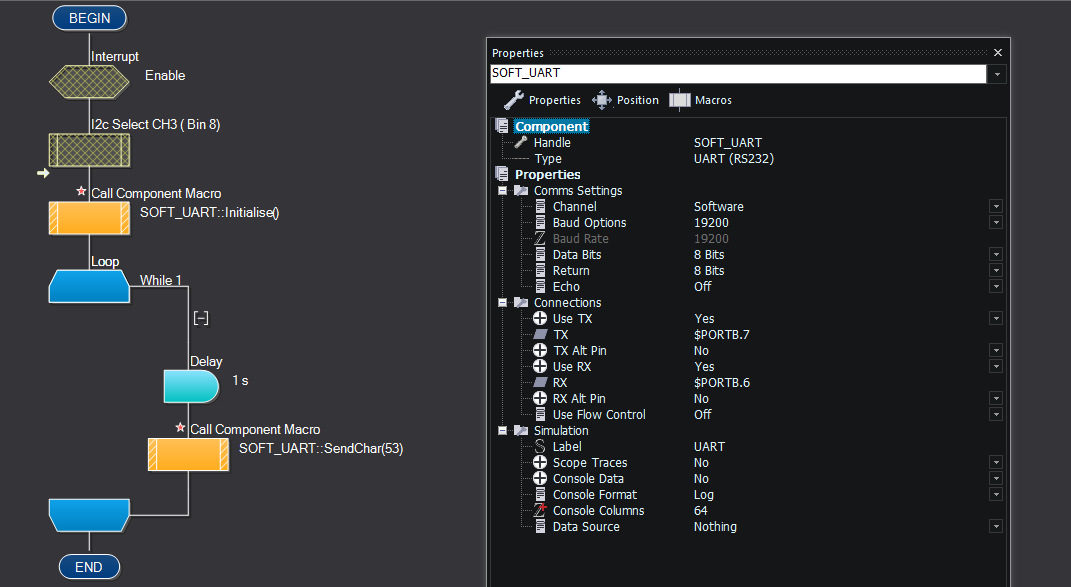The image size is (1071, 587).
Task: Close the Properties panel
Action: 998,53
